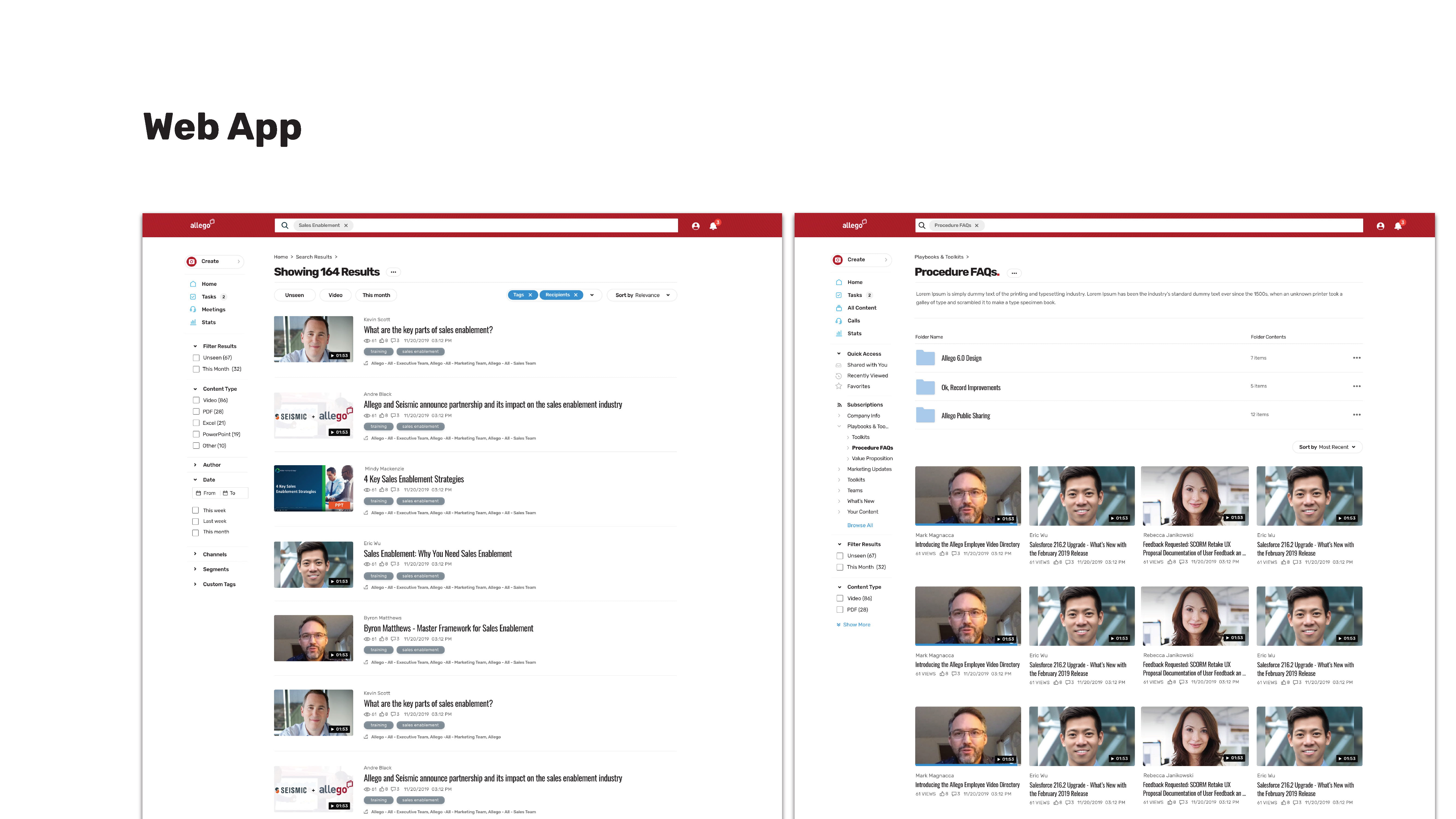Open more options for Allego Public Sharing folder
Image resolution: width=1456 pixels, height=819 pixels.
pos(1357,415)
